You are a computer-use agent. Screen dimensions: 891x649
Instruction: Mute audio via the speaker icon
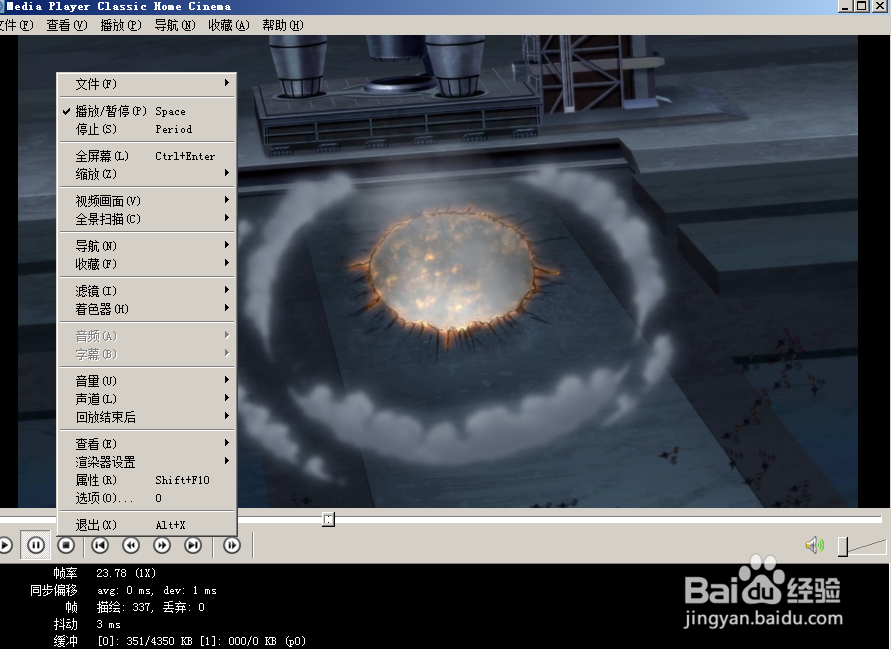pyautogui.click(x=814, y=546)
